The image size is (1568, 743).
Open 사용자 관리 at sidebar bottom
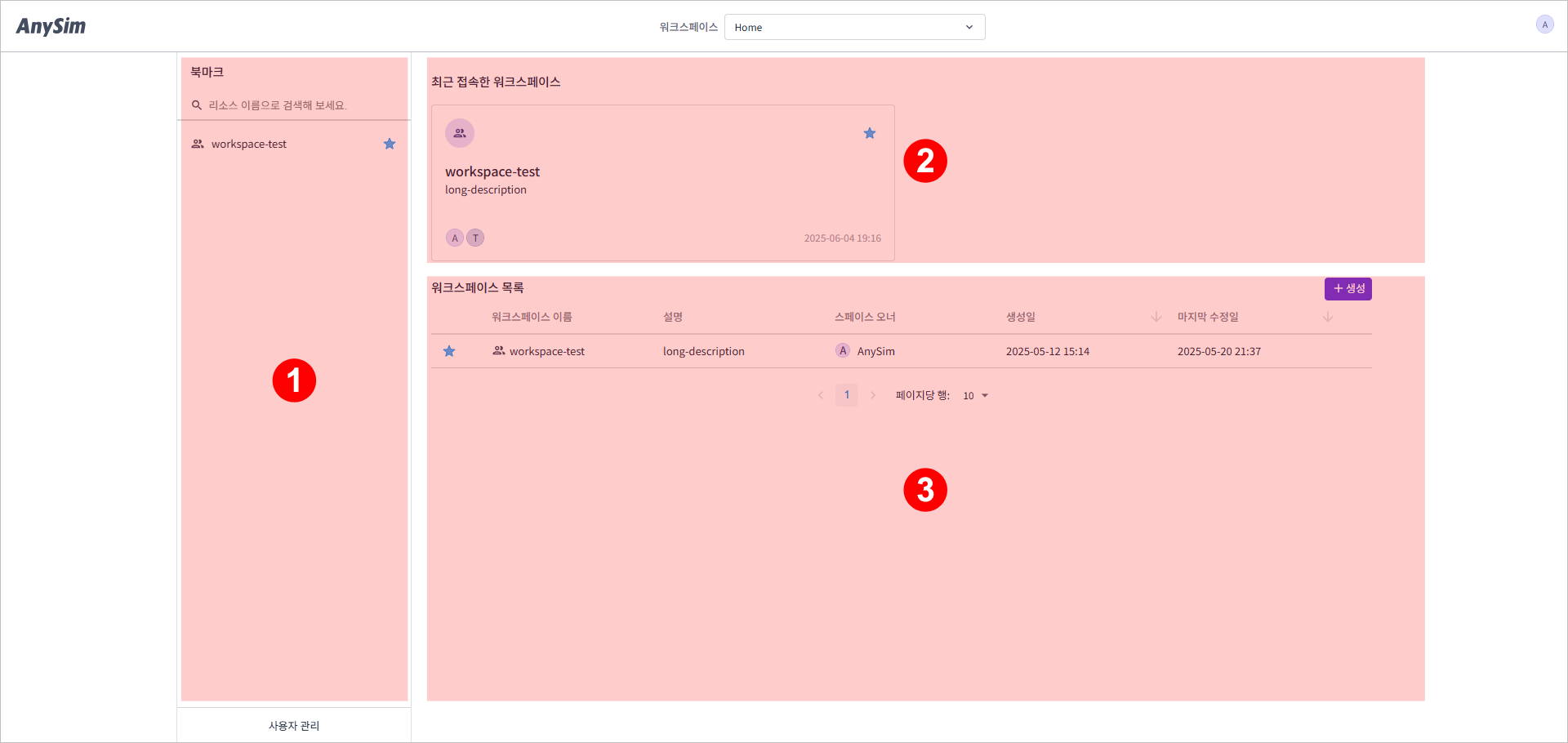click(x=294, y=725)
